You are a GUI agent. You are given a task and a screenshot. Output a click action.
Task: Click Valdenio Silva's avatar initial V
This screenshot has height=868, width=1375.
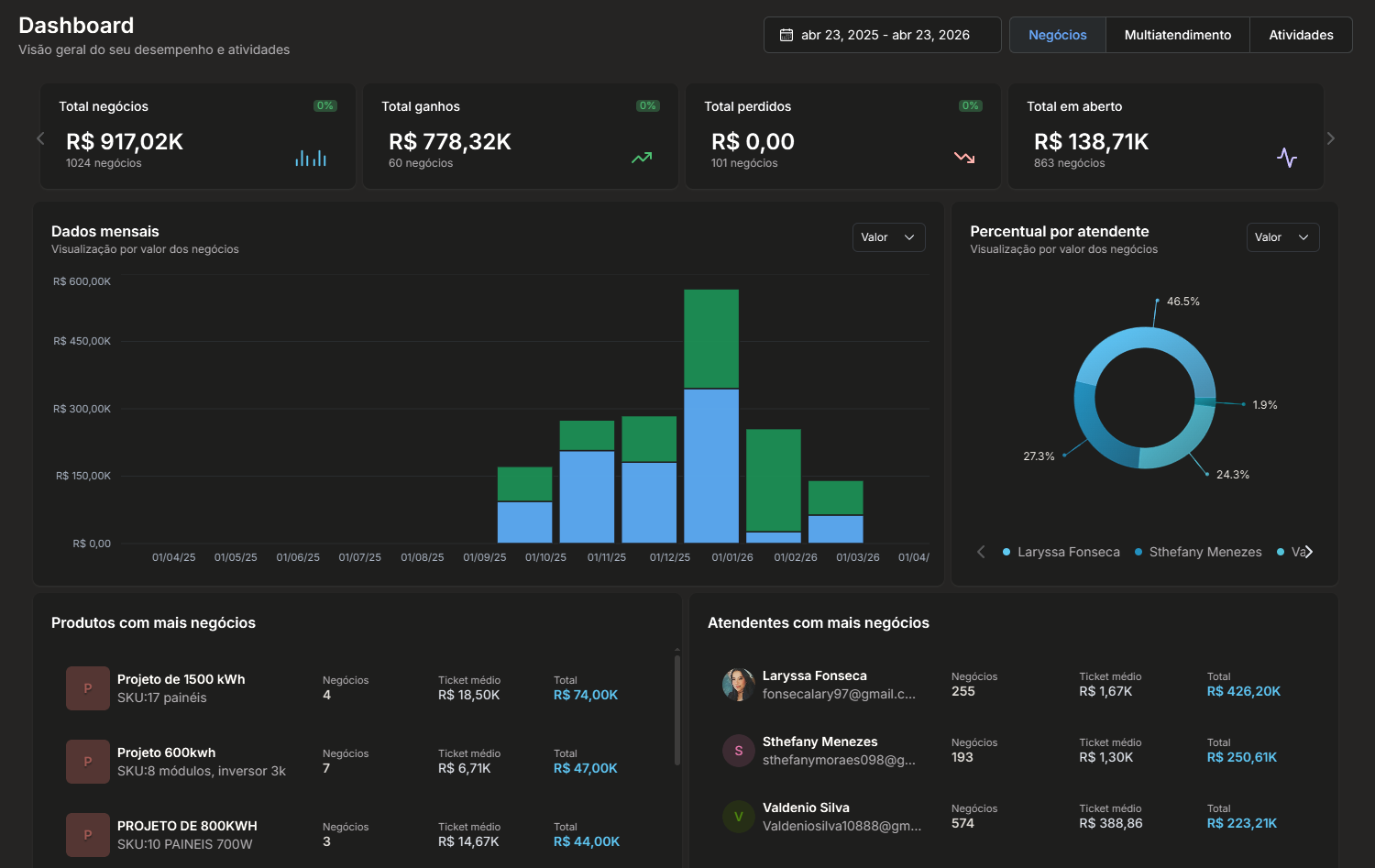tap(739, 817)
